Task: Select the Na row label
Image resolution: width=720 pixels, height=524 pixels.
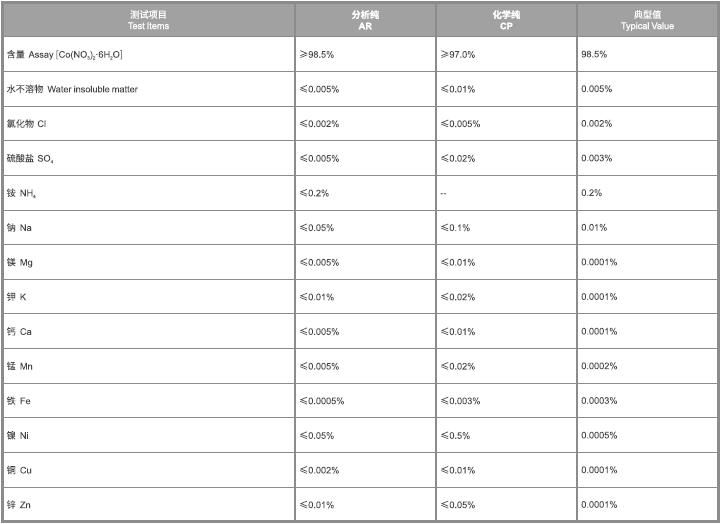Action: pyautogui.click(x=20, y=228)
